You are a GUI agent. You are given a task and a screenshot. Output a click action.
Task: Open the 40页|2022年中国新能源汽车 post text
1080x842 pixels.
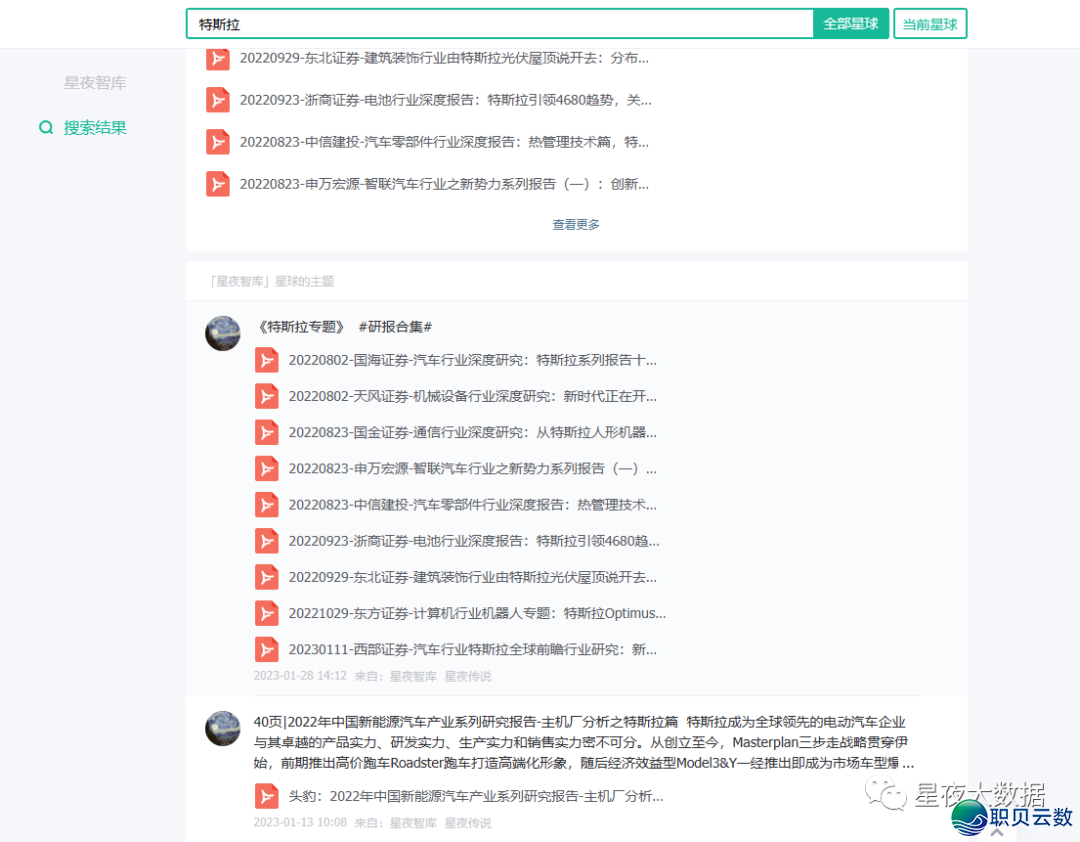(x=584, y=742)
